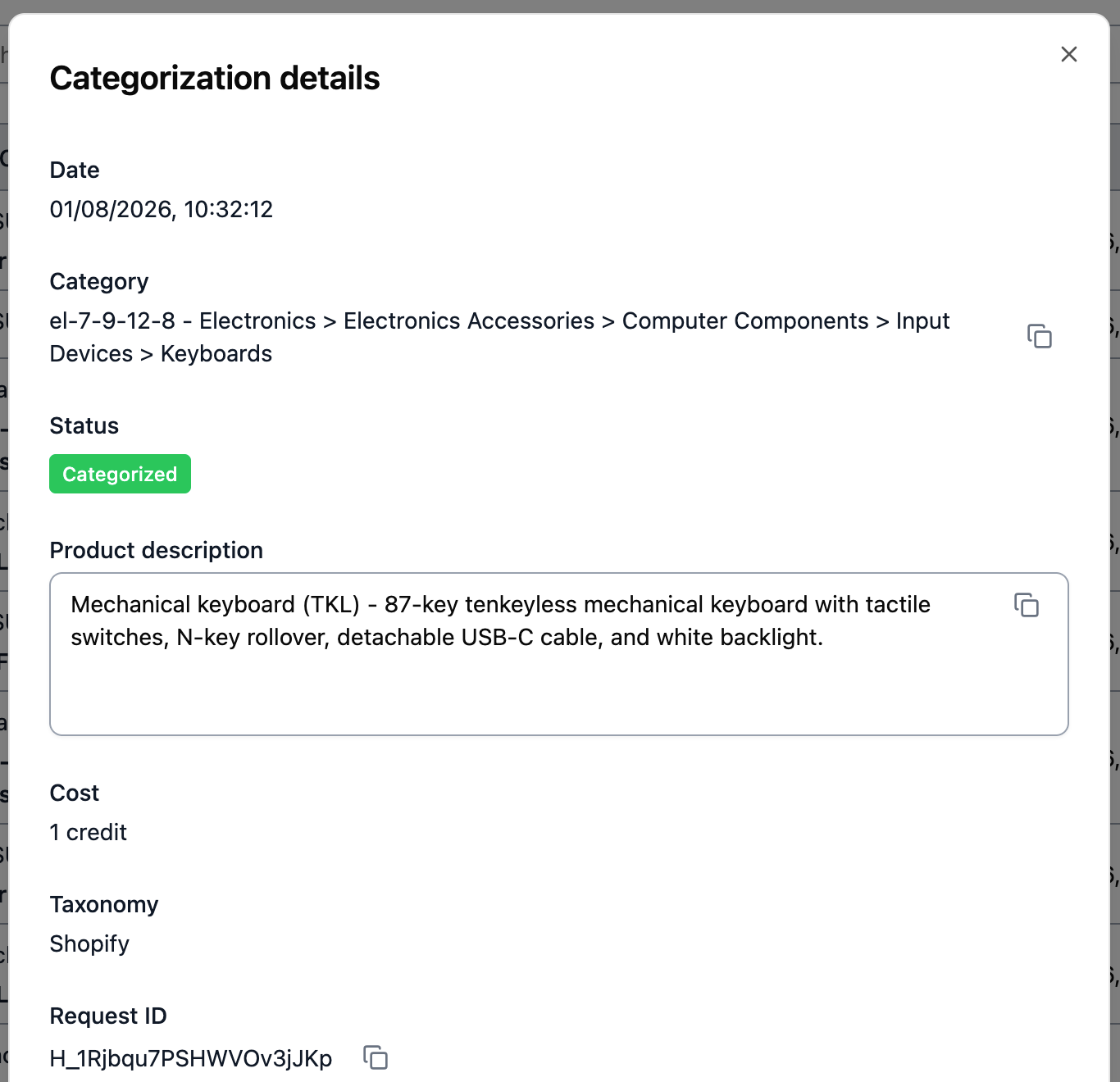Select the Electronics category breadcrumb text

coord(257,321)
